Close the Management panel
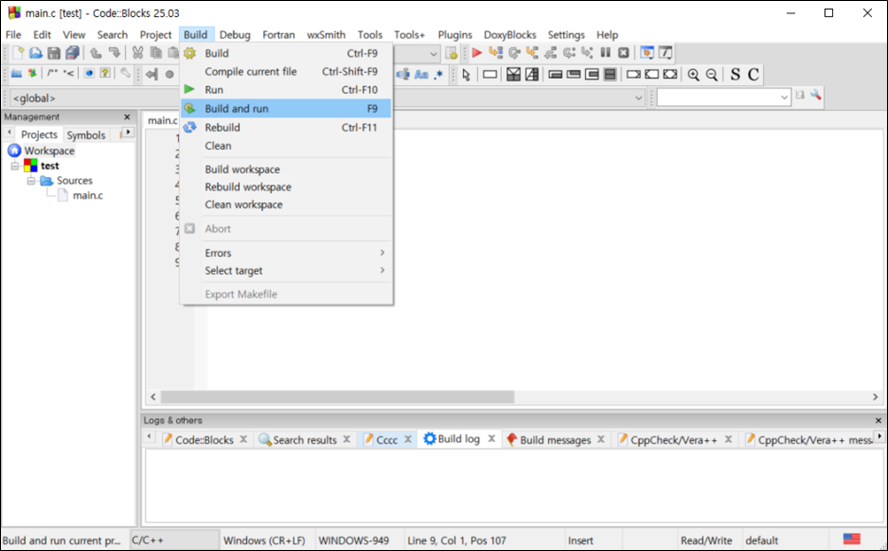Image resolution: width=888 pixels, height=551 pixels. pyautogui.click(x=127, y=117)
